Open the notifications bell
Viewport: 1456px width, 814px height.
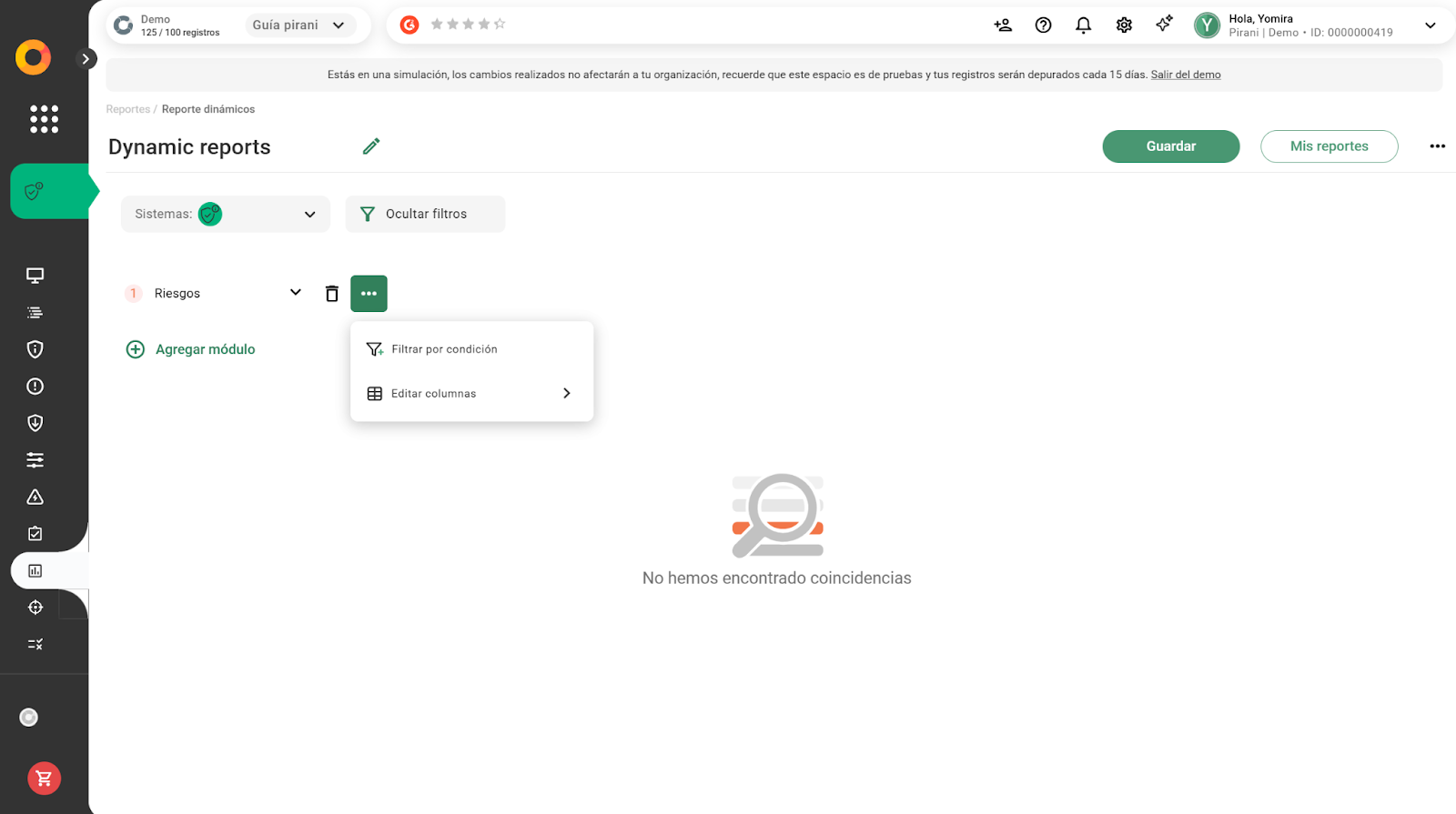point(1083,25)
